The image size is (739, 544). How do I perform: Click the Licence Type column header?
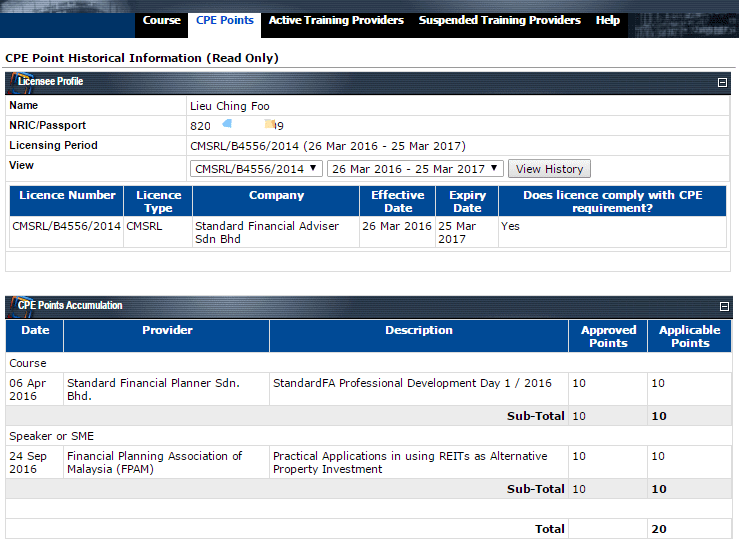158,201
